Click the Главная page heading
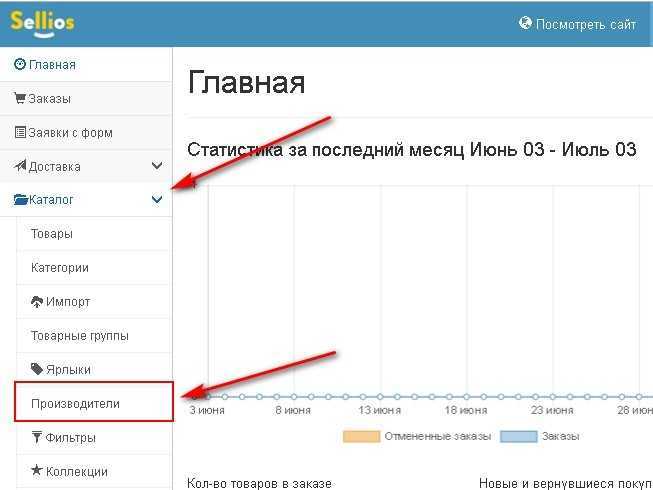653x490 pixels. [247, 82]
